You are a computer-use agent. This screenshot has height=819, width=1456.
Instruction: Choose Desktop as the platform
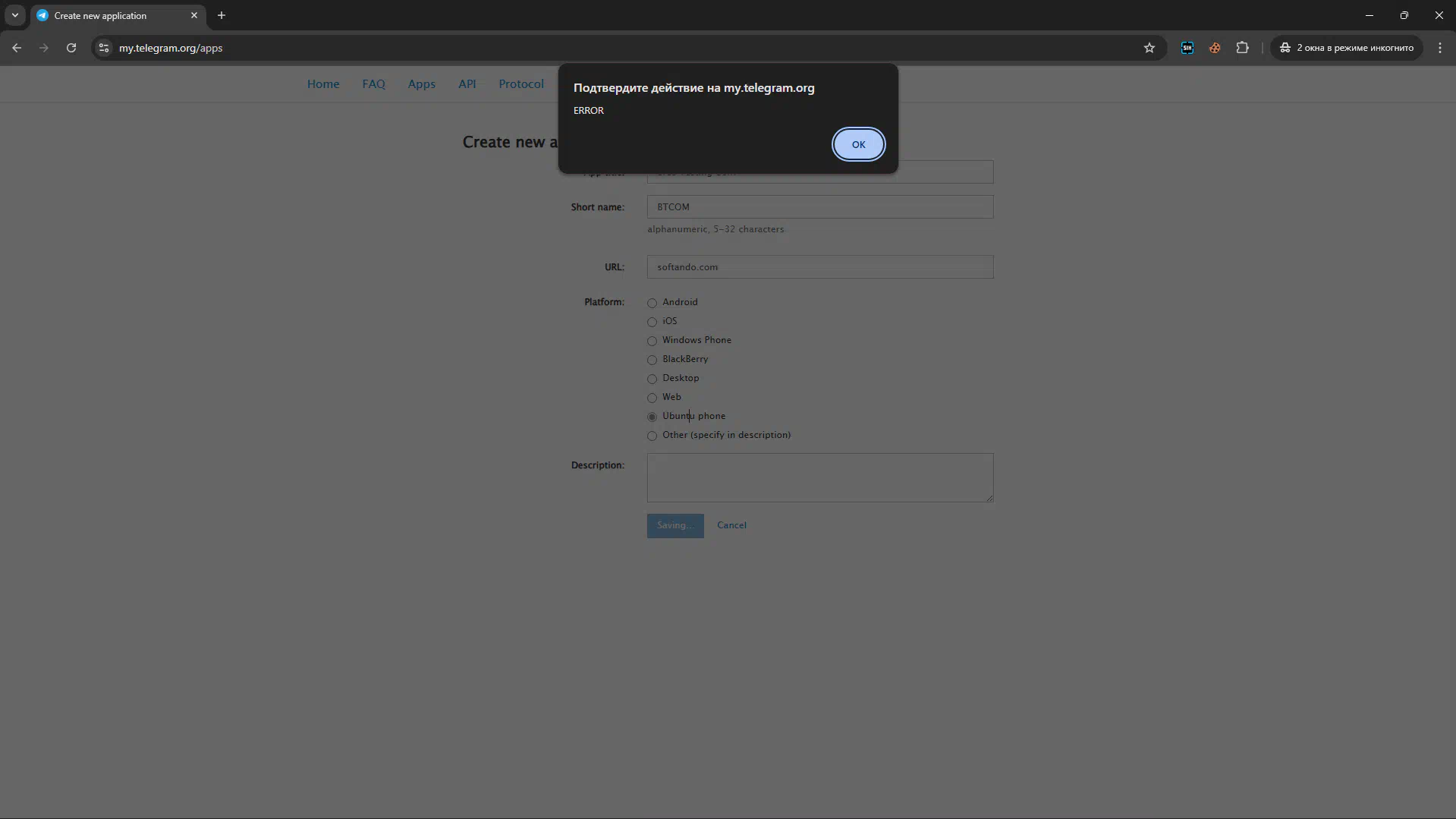pyautogui.click(x=652, y=379)
